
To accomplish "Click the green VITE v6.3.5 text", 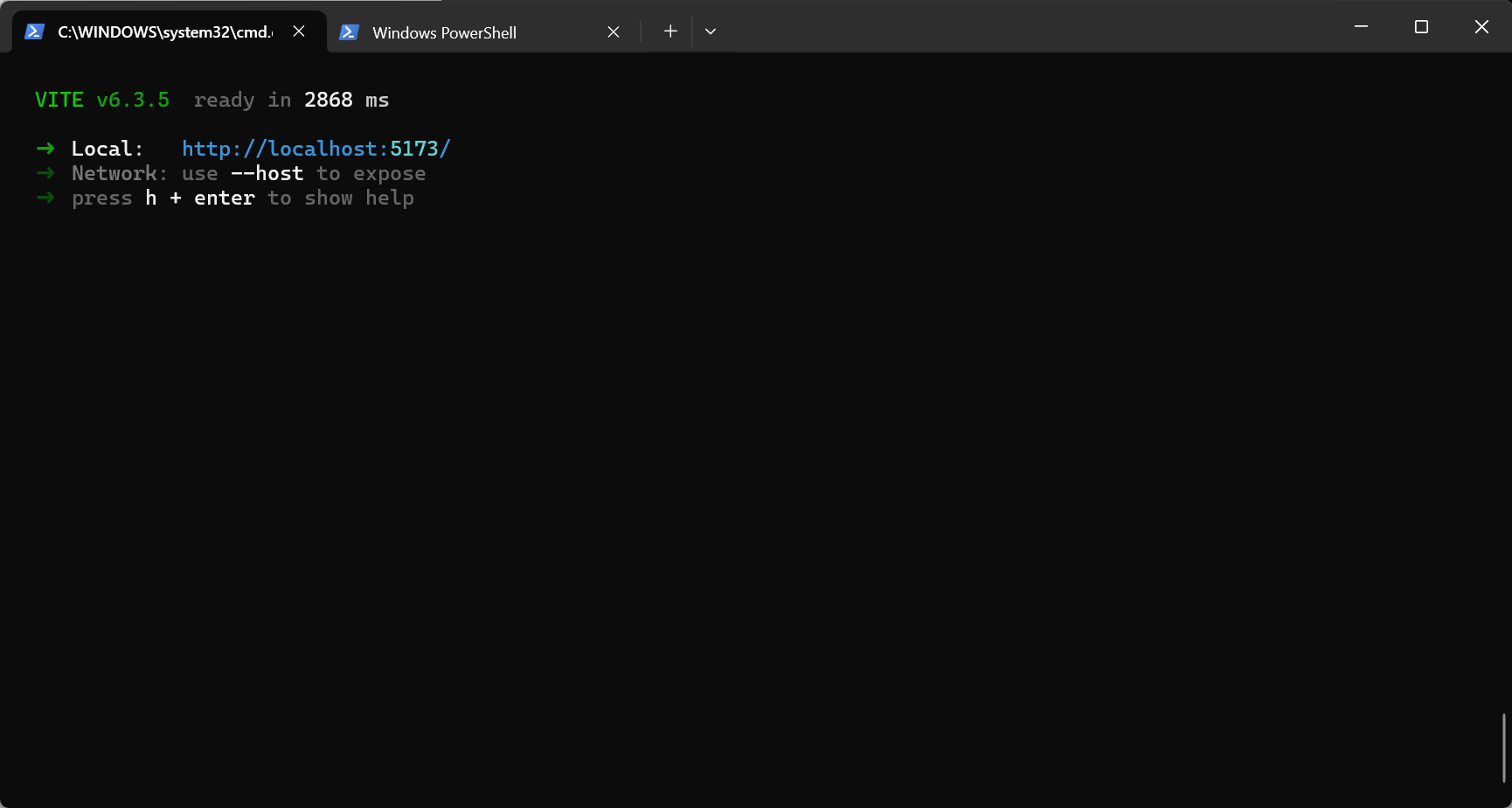I will 102,101.
